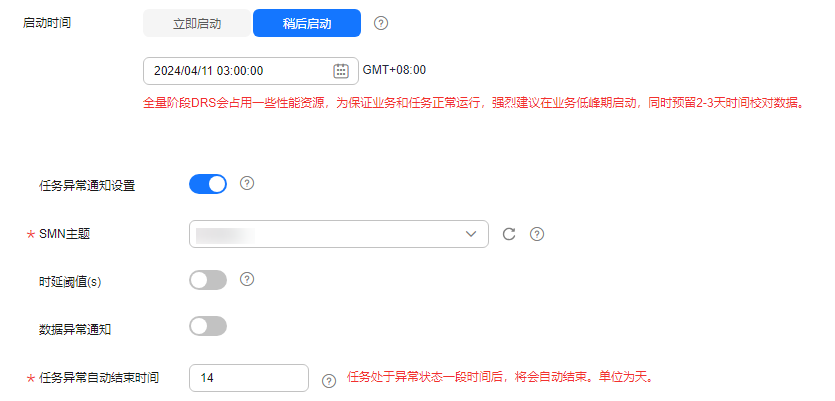Focus the 任务异常自动结束时间 field showing 14

(249, 378)
